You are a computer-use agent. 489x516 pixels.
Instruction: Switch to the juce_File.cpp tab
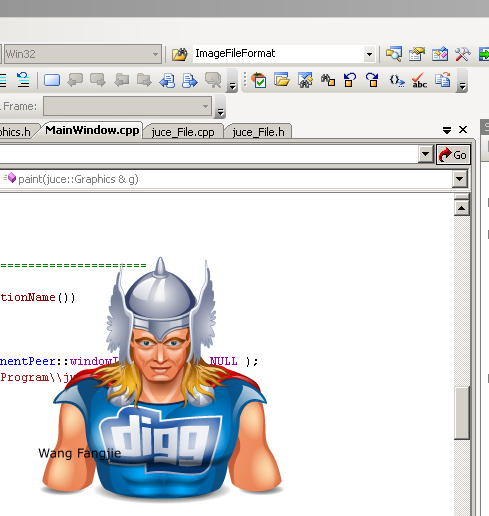[183, 132]
